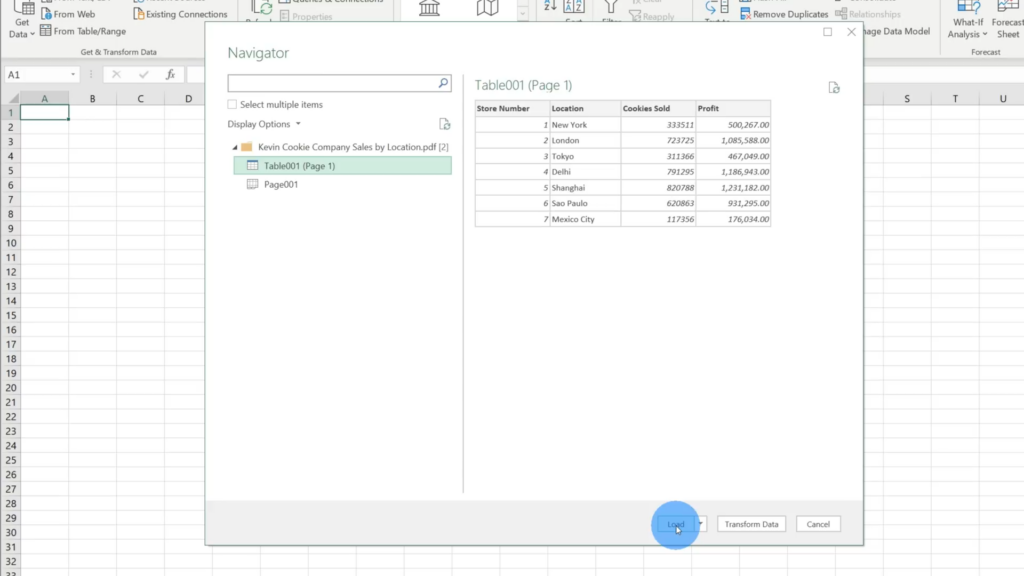This screenshot has width=1024, height=576.
Task: Create a Forecast Sheet
Action: [x=1006, y=18]
